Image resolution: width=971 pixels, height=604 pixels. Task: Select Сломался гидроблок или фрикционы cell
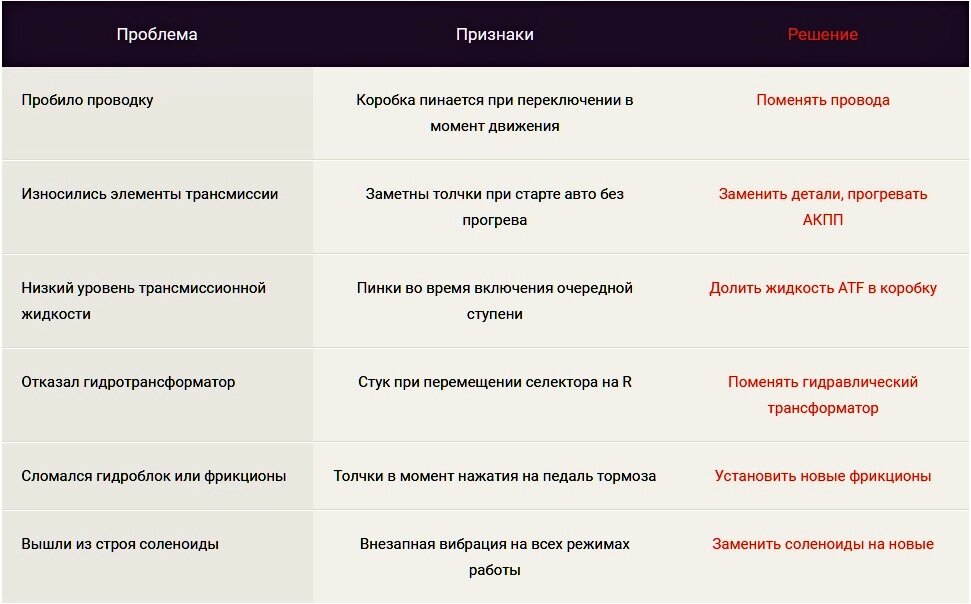point(154,476)
